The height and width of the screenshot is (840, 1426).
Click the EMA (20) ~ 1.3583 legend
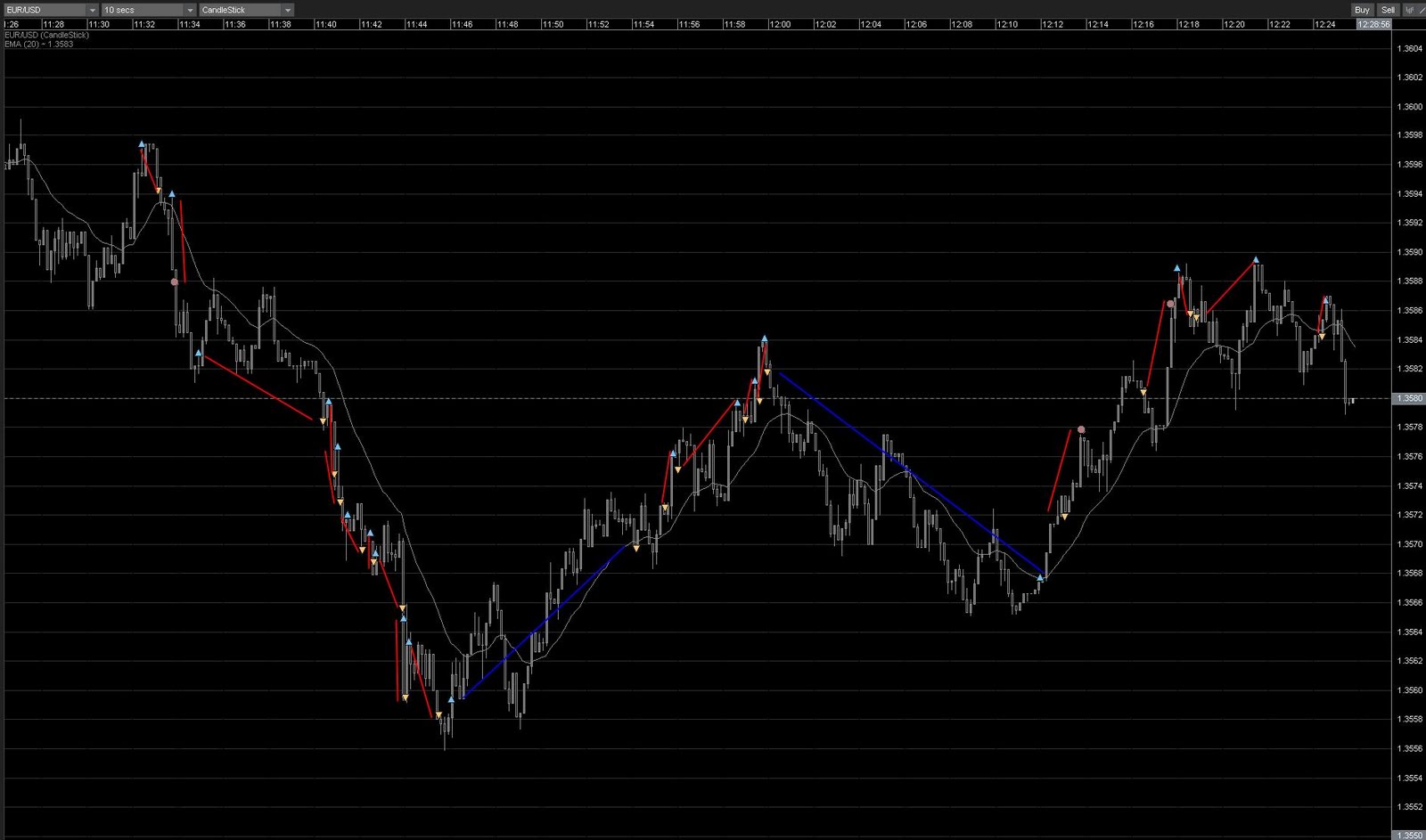[38, 44]
